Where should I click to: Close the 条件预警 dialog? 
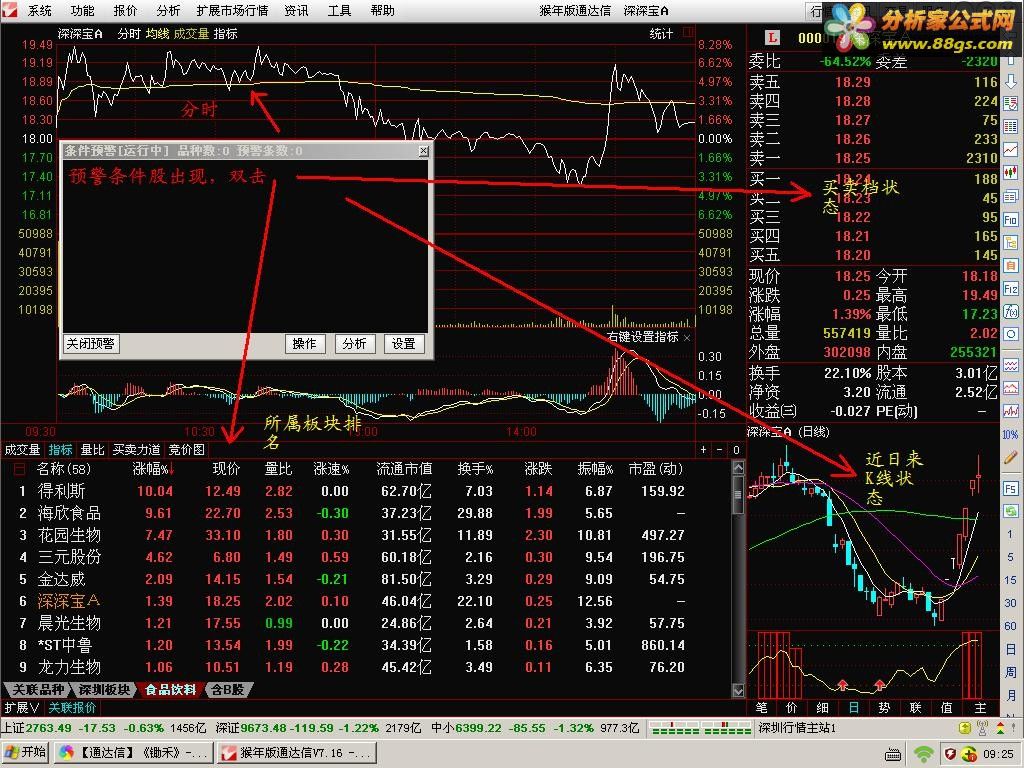tap(423, 151)
